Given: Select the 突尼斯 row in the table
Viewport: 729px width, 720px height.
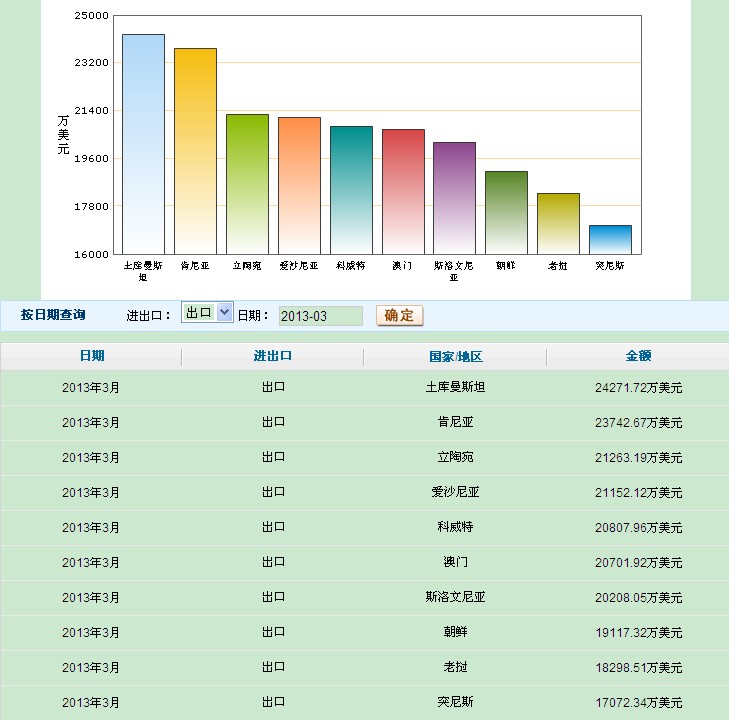Looking at the screenshot, I should click(x=455, y=702).
